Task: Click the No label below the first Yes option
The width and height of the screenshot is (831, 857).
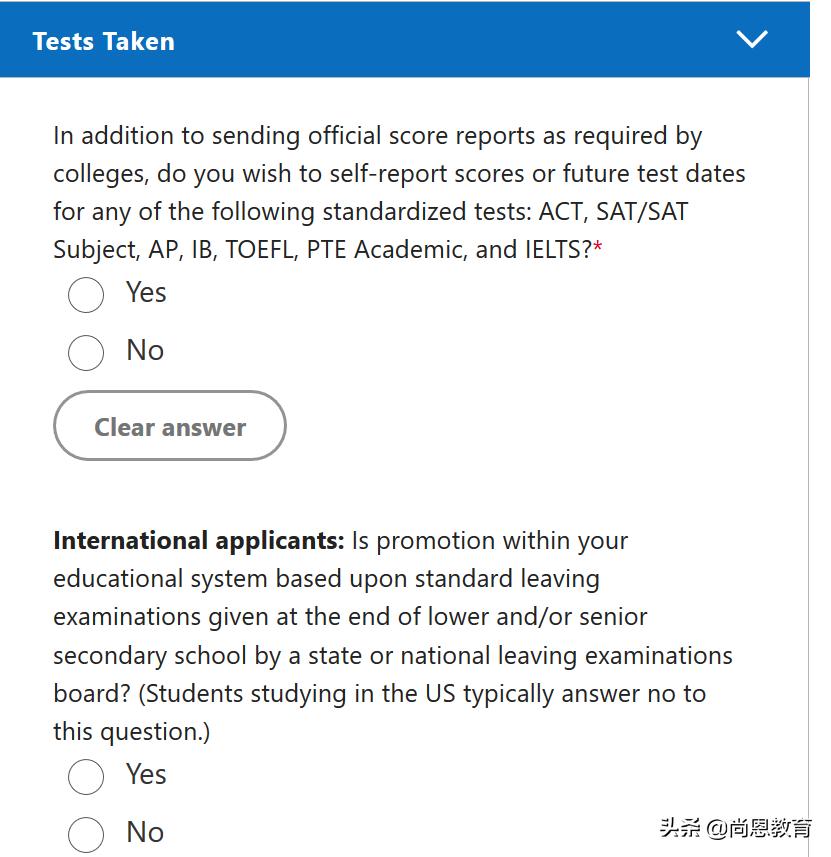Action: point(144,351)
